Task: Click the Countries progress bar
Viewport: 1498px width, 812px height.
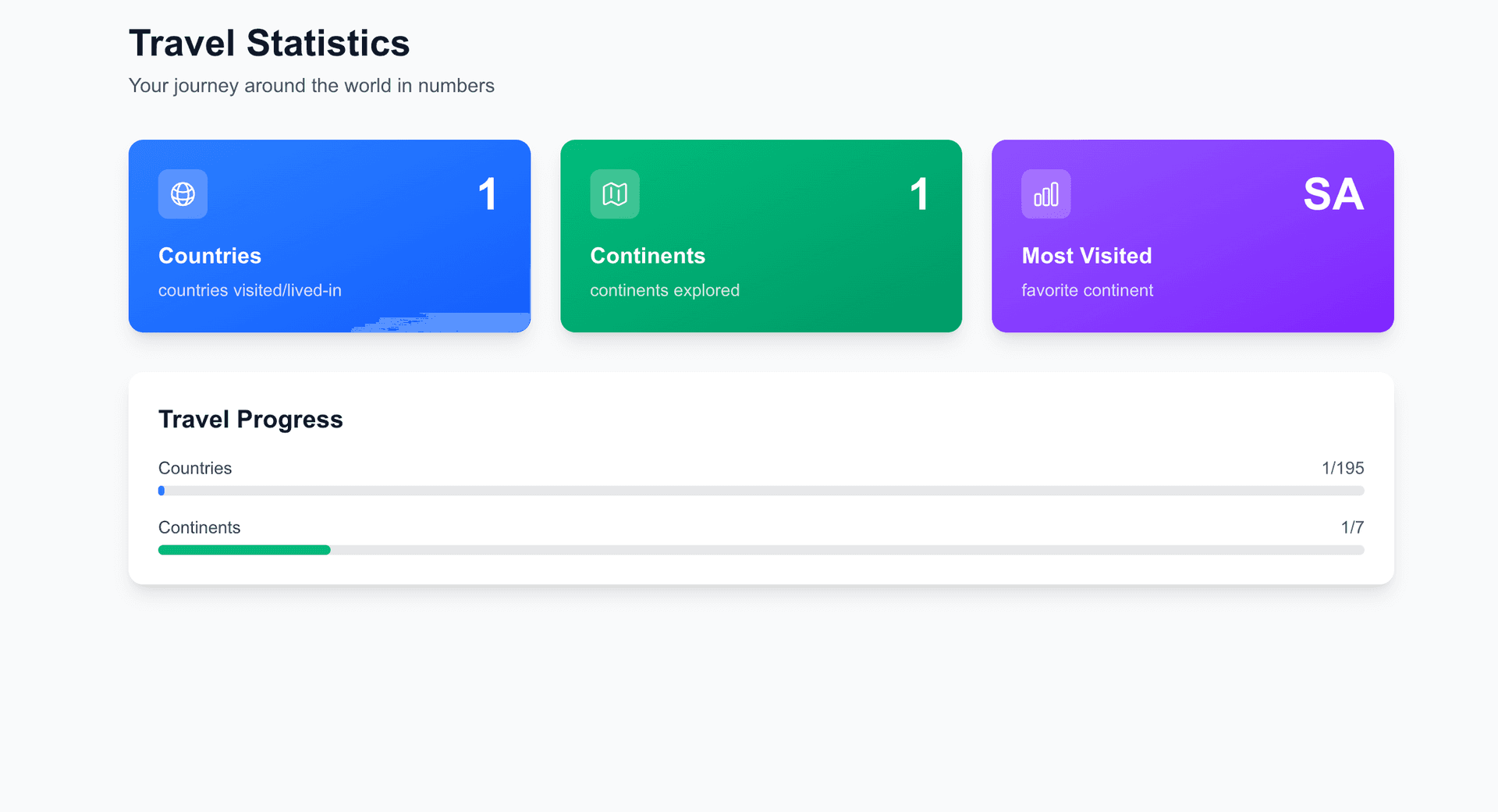Action: [x=761, y=491]
